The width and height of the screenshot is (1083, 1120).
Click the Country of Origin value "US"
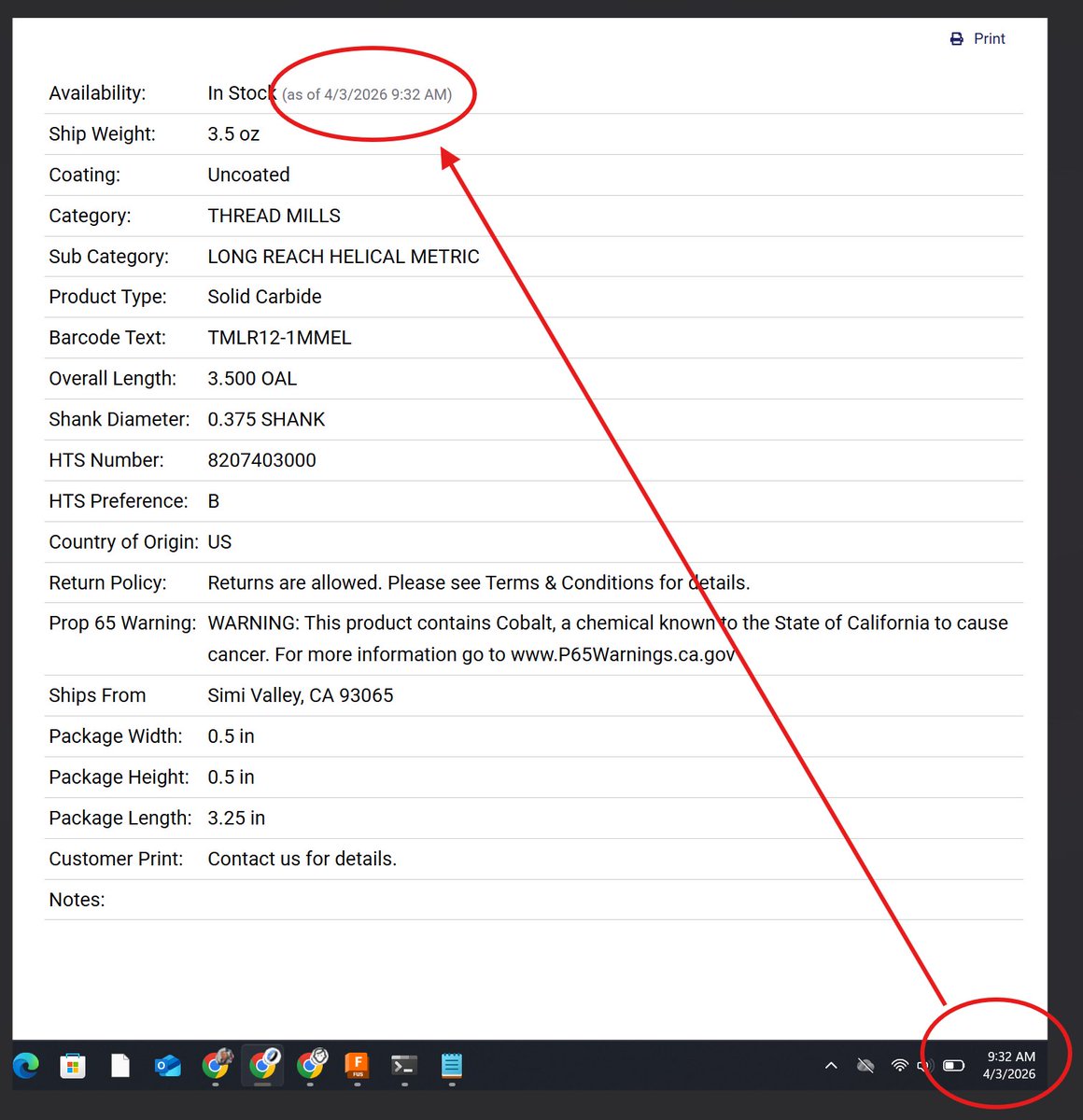click(219, 542)
